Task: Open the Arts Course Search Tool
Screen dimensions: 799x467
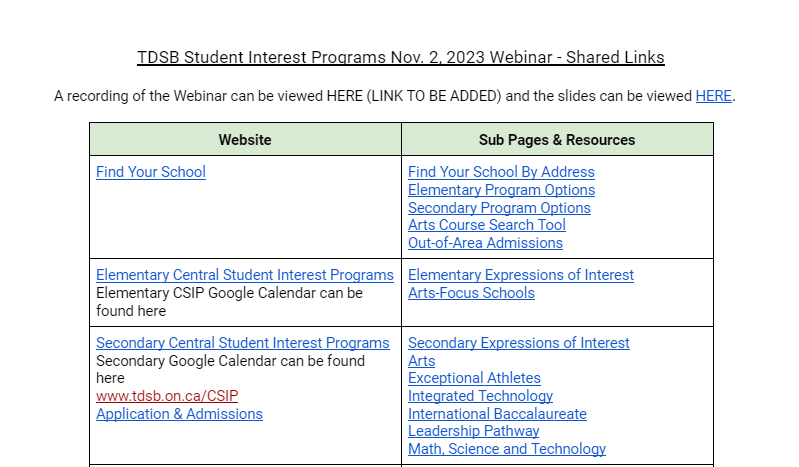Action: (x=486, y=225)
